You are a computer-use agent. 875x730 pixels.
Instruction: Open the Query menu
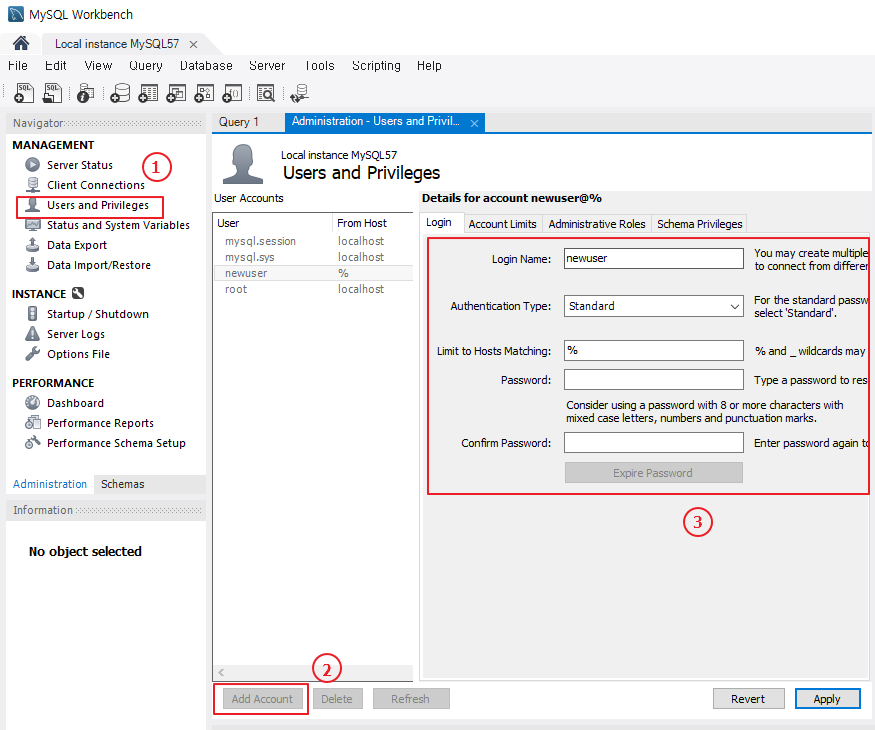[146, 66]
